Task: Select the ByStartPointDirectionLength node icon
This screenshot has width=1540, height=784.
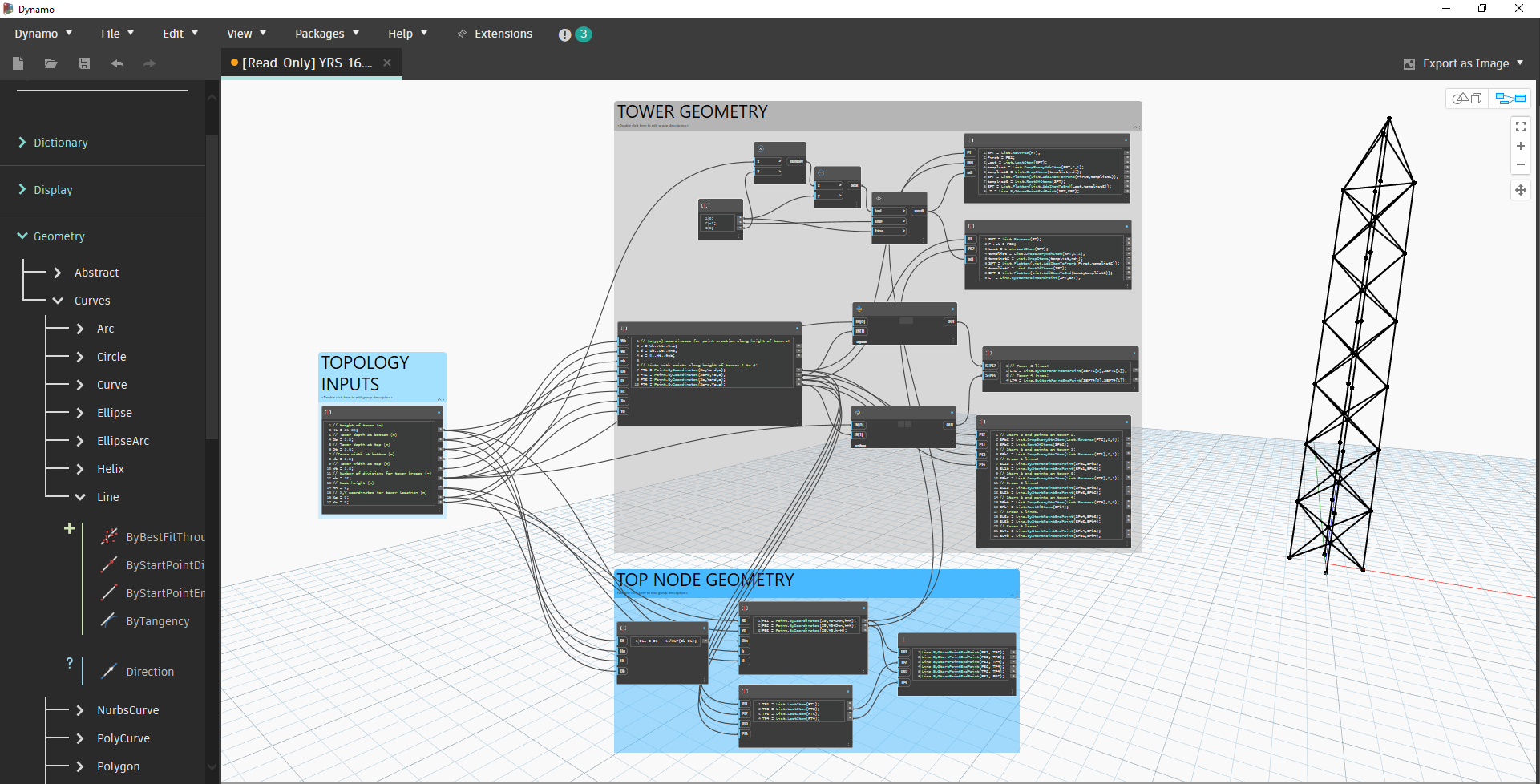Action: tap(109, 565)
